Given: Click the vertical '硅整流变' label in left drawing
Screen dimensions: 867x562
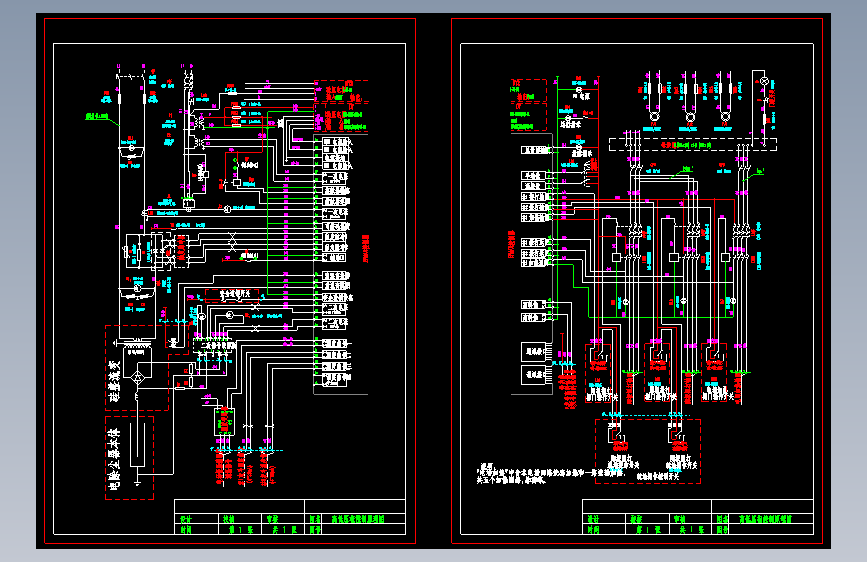Looking at the screenshot, I should (114, 382).
